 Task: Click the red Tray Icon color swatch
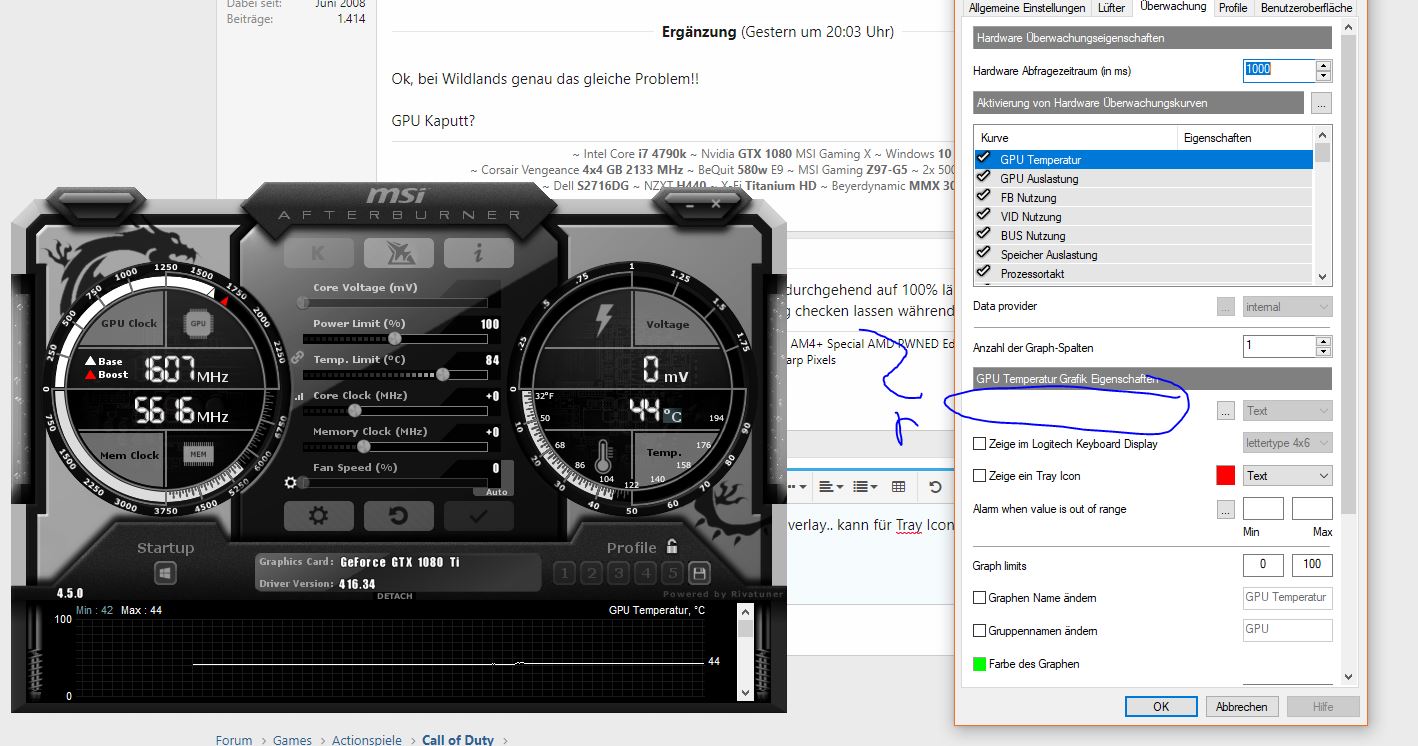[x=1226, y=476]
